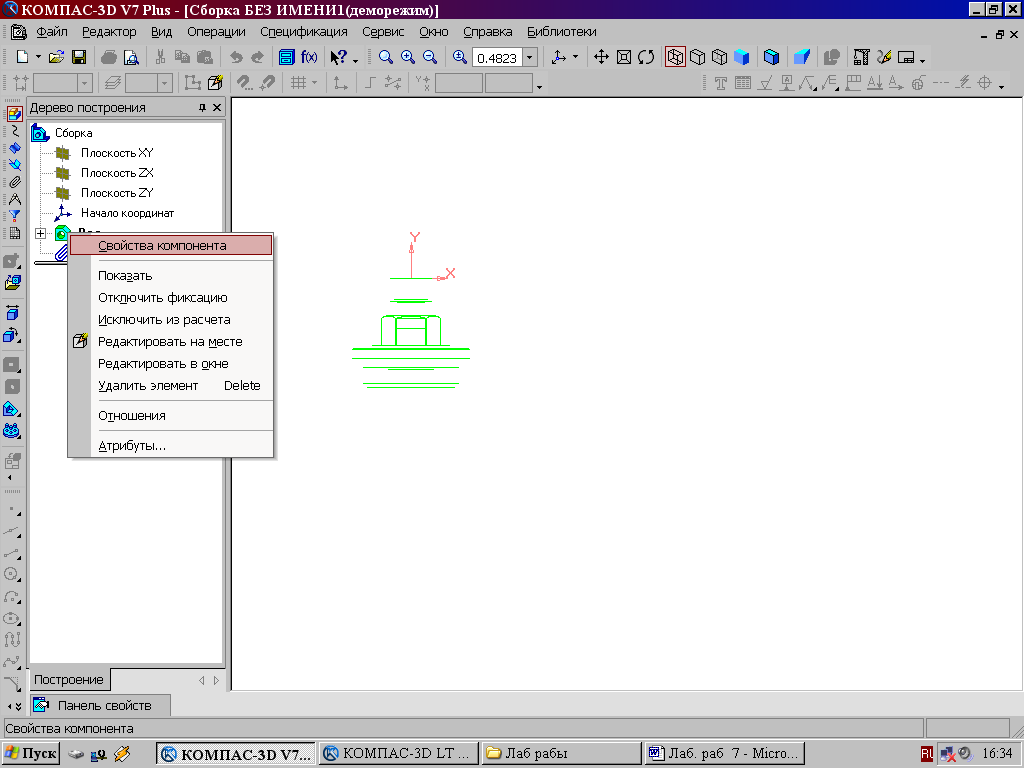Choose Свойства компонента from context menu
1024x768 pixels.
170,246
